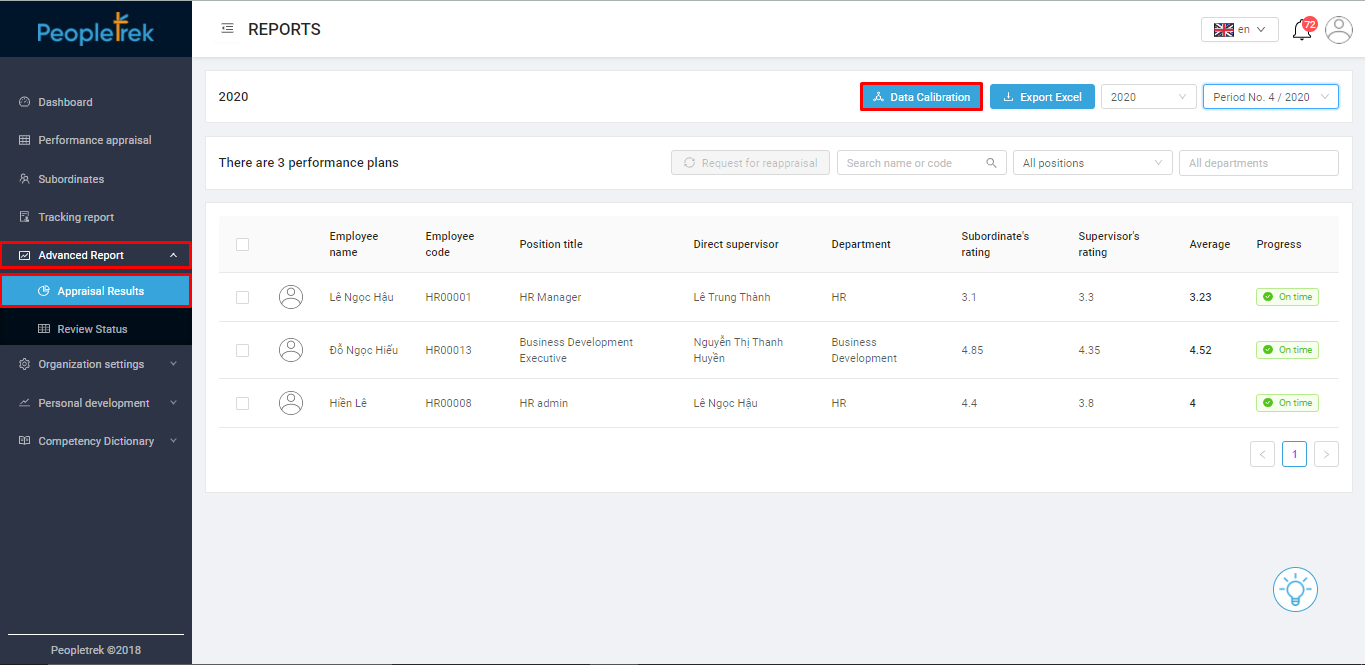Open the 2020 year dropdown
This screenshot has height=665, width=1365.
[1148, 97]
